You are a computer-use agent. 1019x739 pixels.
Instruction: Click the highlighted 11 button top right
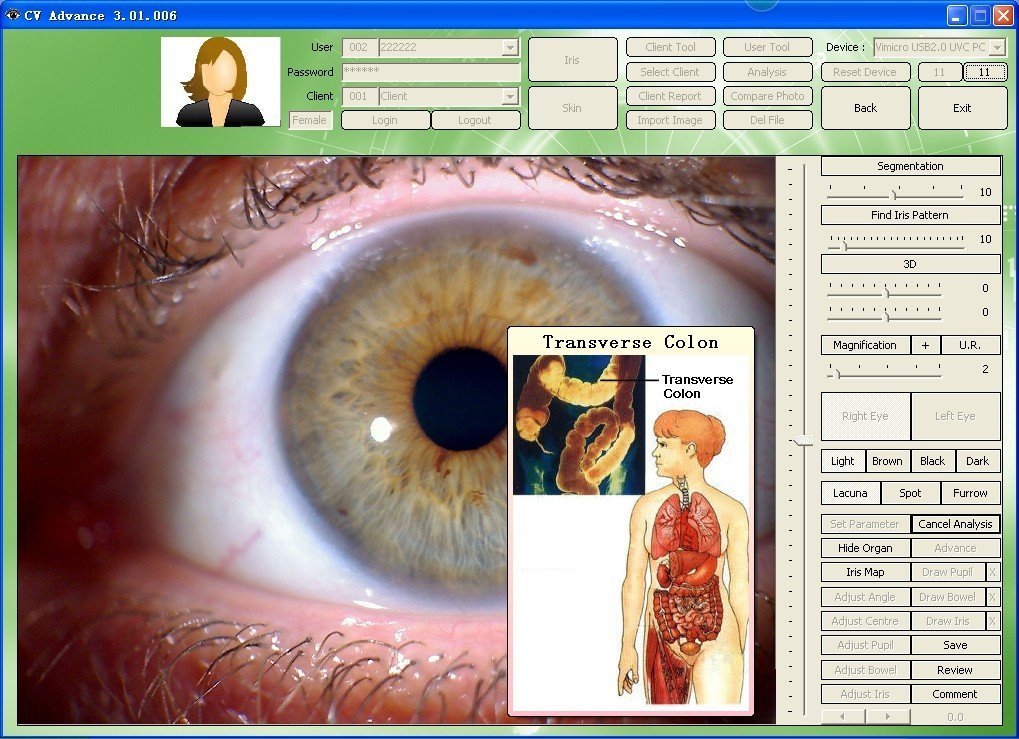[x=987, y=71]
